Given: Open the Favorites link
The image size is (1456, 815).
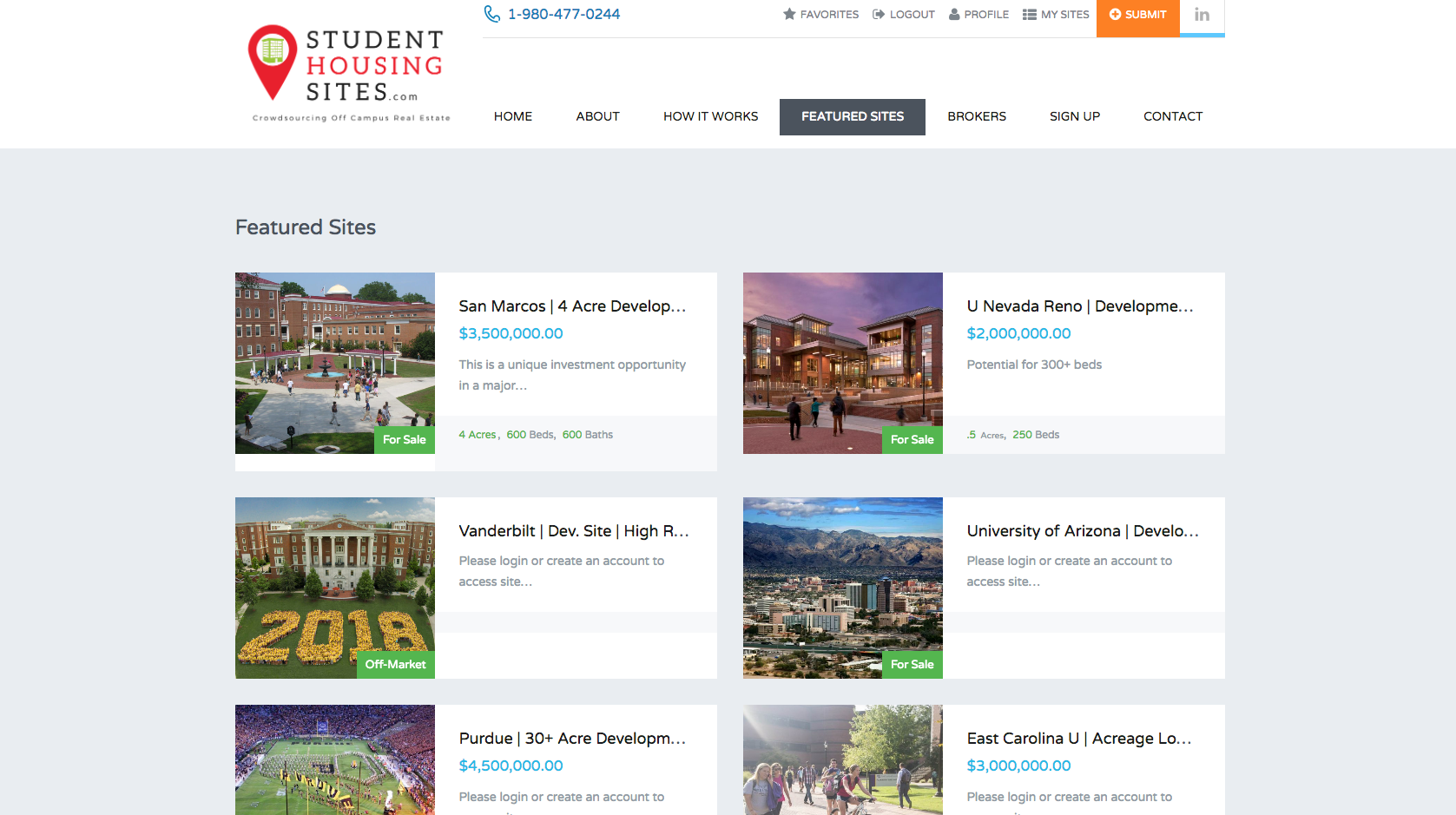Looking at the screenshot, I should coord(829,15).
